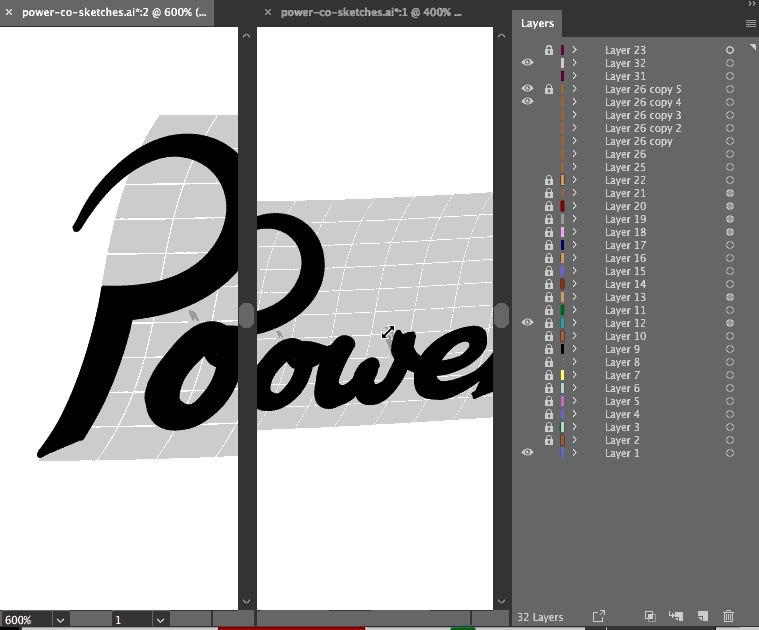
Task: Click target circle for Layer 21
Action: tap(729, 193)
